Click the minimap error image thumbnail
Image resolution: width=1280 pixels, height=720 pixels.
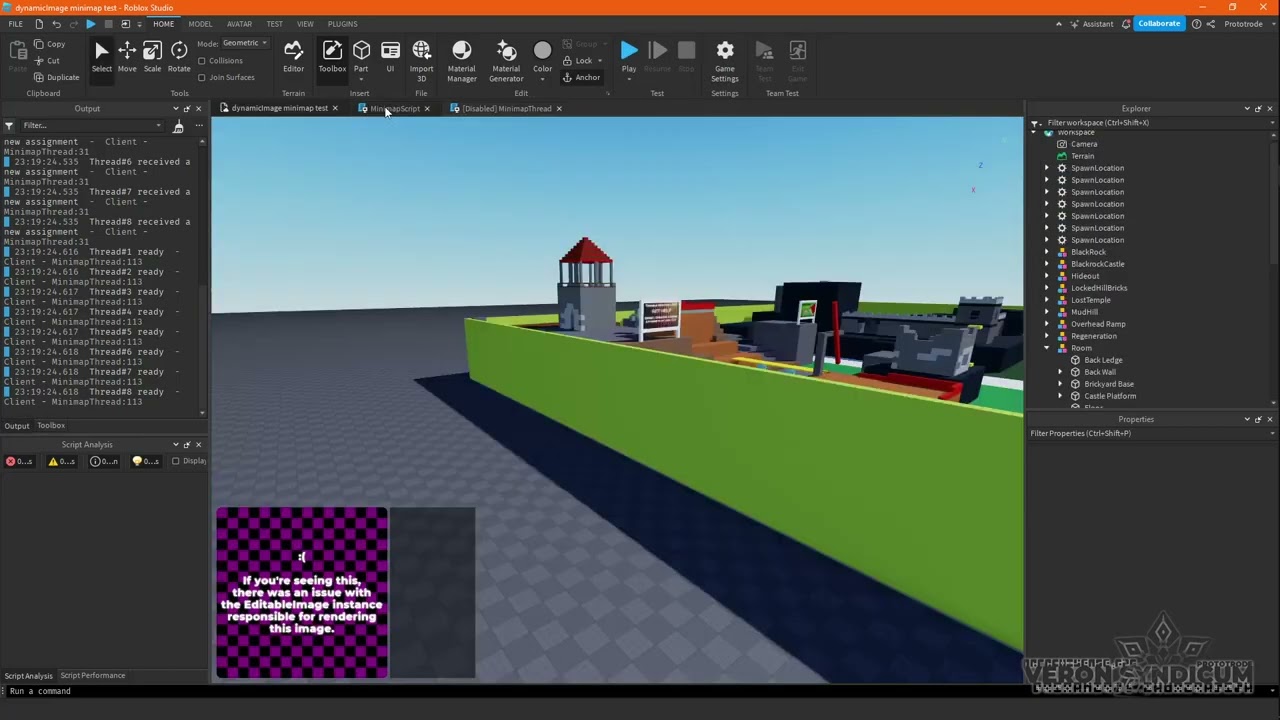point(302,593)
